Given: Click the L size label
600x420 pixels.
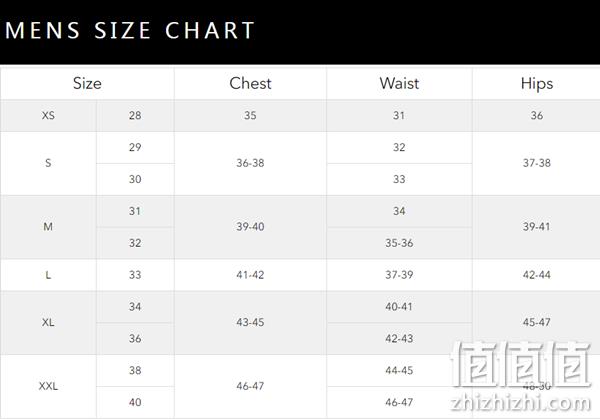Looking at the screenshot, I should 48,275.
